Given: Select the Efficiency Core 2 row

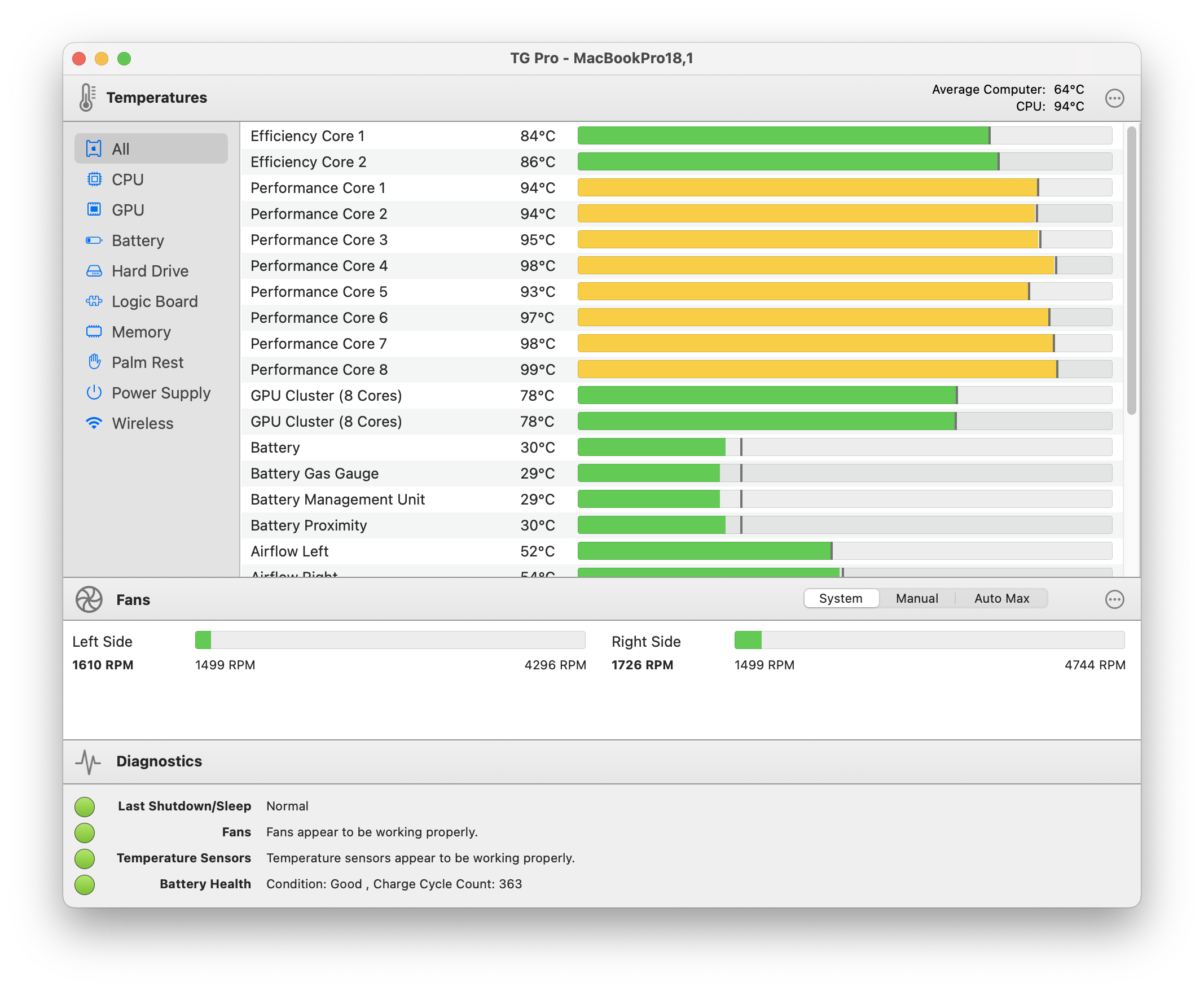Looking at the screenshot, I should (x=682, y=161).
